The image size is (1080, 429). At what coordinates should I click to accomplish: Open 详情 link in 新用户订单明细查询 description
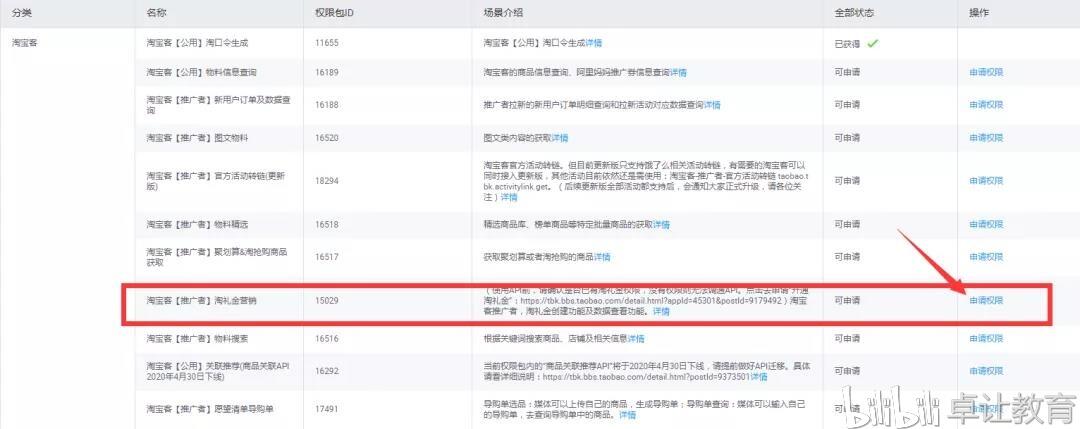pyautogui.click(x=712, y=105)
